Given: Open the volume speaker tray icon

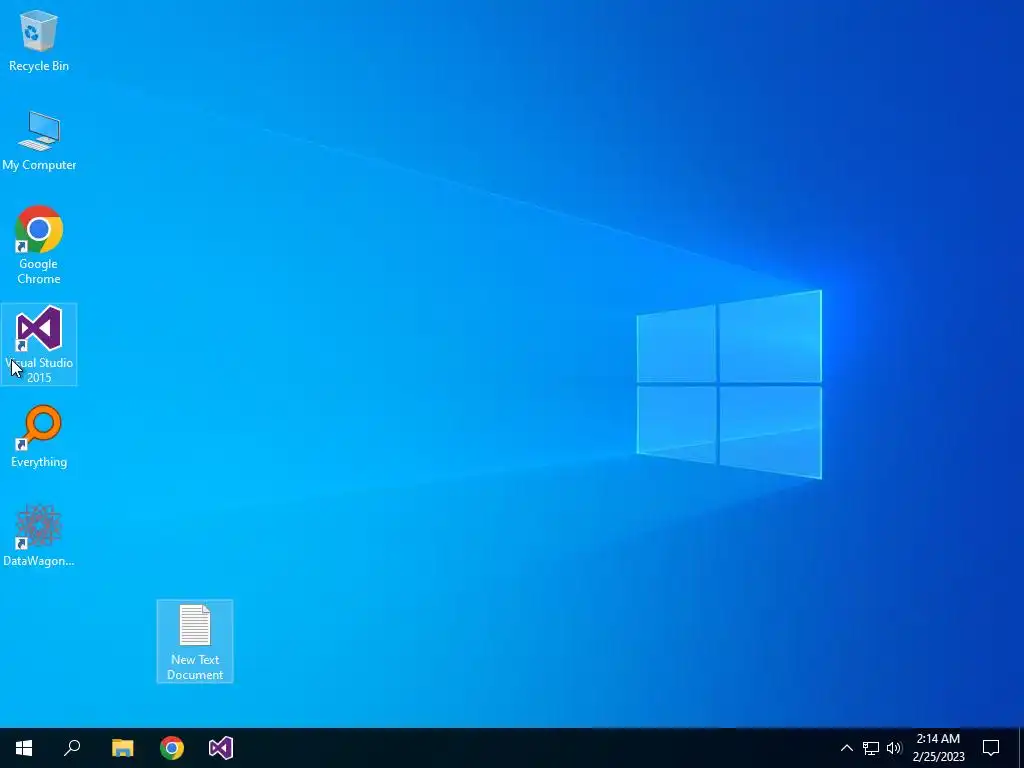Looking at the screenshot, I should (x=894, y=748).
